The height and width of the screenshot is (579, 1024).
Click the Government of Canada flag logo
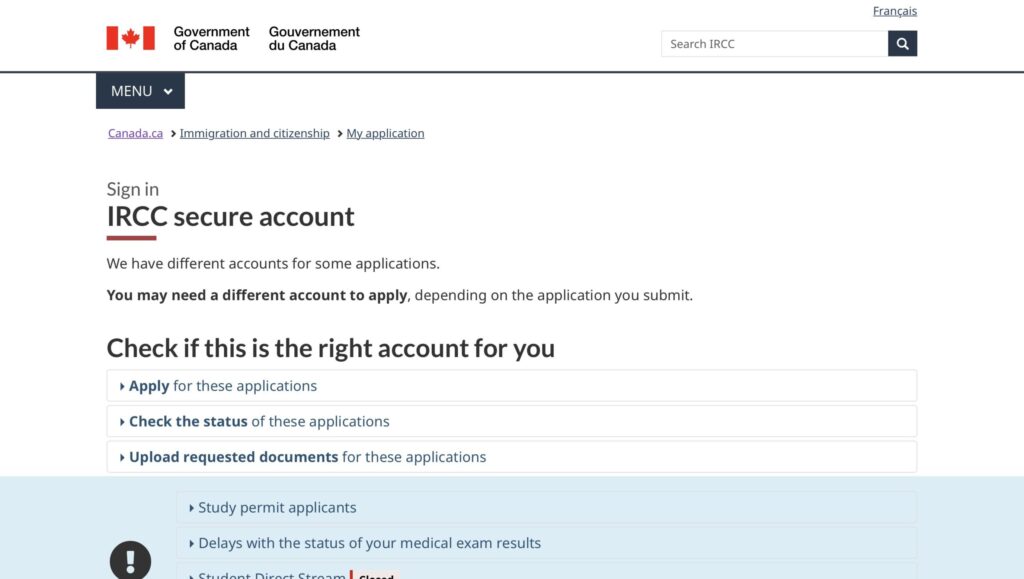[131, 38]
